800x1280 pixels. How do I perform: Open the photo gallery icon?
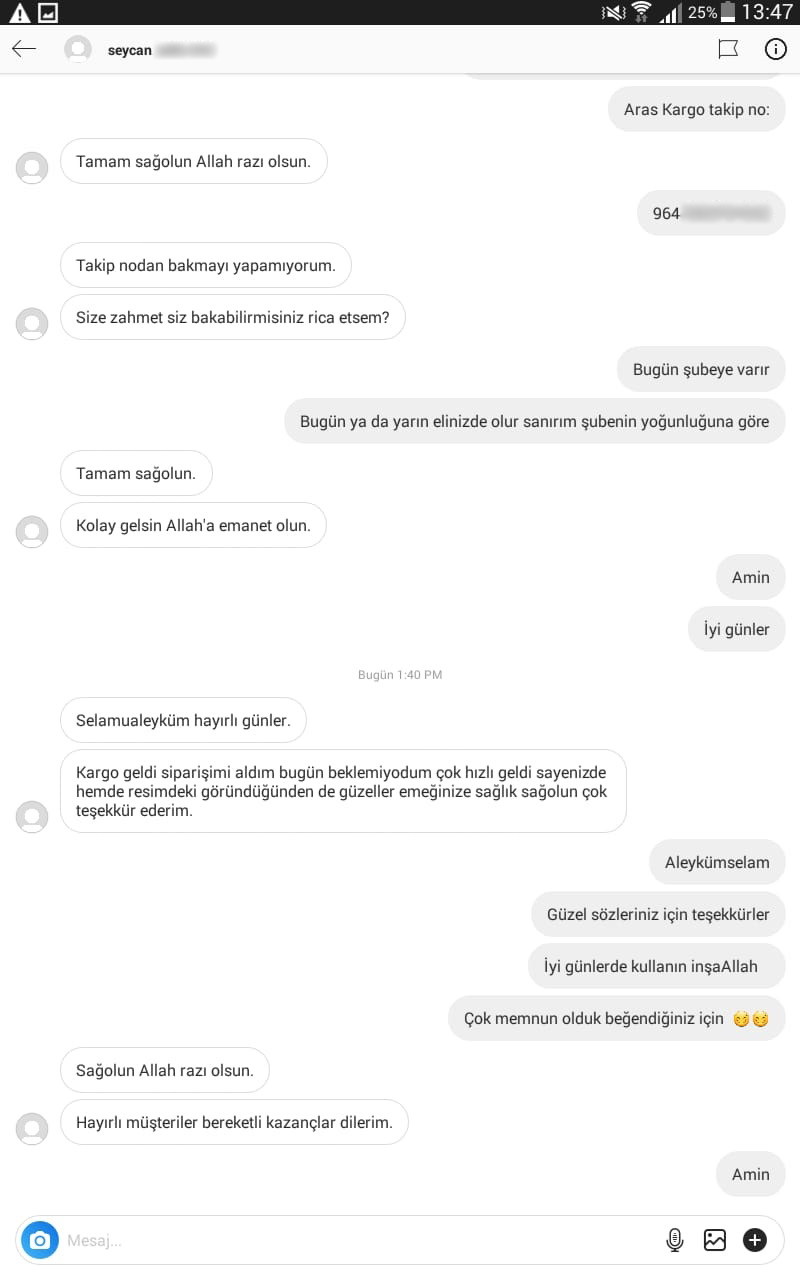(715, 1240)
